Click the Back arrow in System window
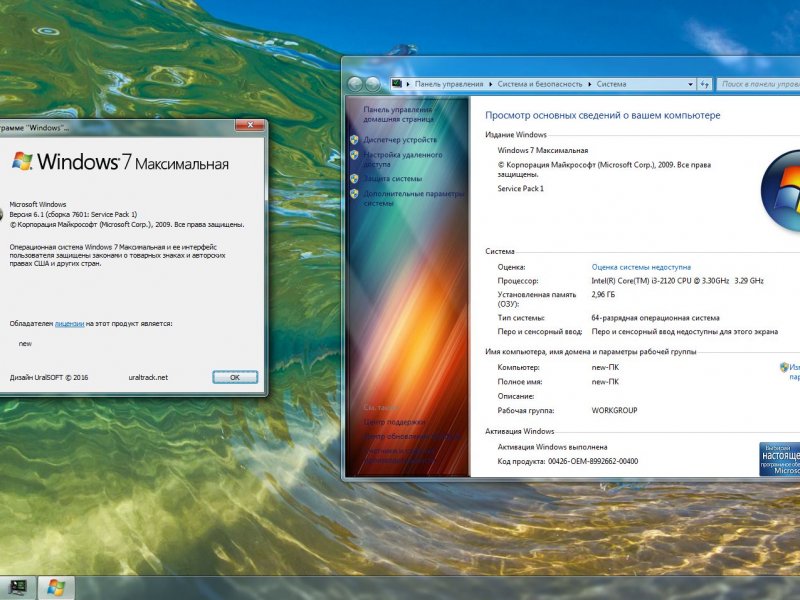Viewport: 800px width, 600px height. (355, 84)
